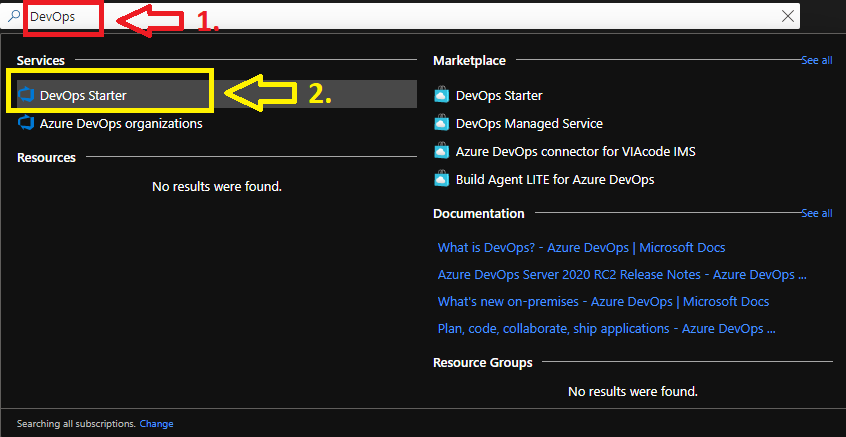Image resolution: width=846 pixels, height=437 pixels.
Task: Click DevOps Managed Service bag icon
Action: [441, 124]
